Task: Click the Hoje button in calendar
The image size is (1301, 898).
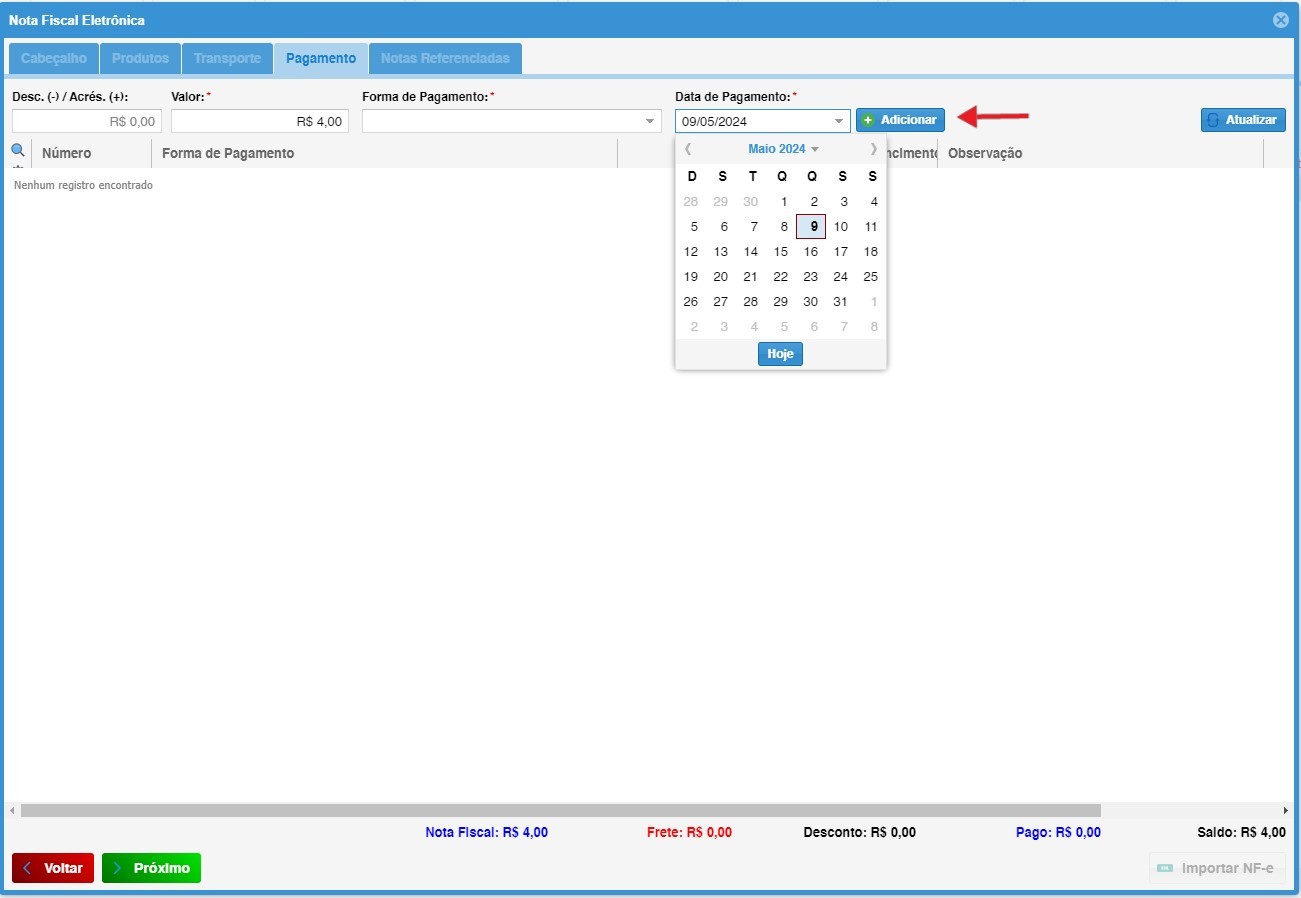Action: click(x=780, y=354)
